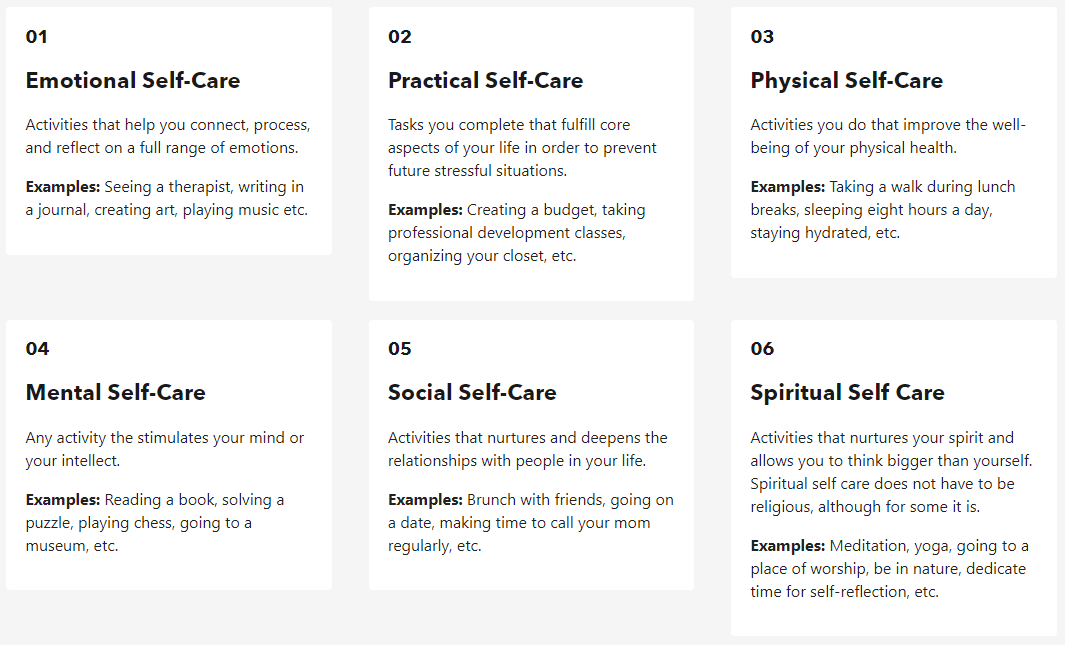Image resolution: width=1065 pixels, height=645 pixels.
Task: Click the Emotional Self-Care examples about seeing a therapist
Action: coord(167,198)
